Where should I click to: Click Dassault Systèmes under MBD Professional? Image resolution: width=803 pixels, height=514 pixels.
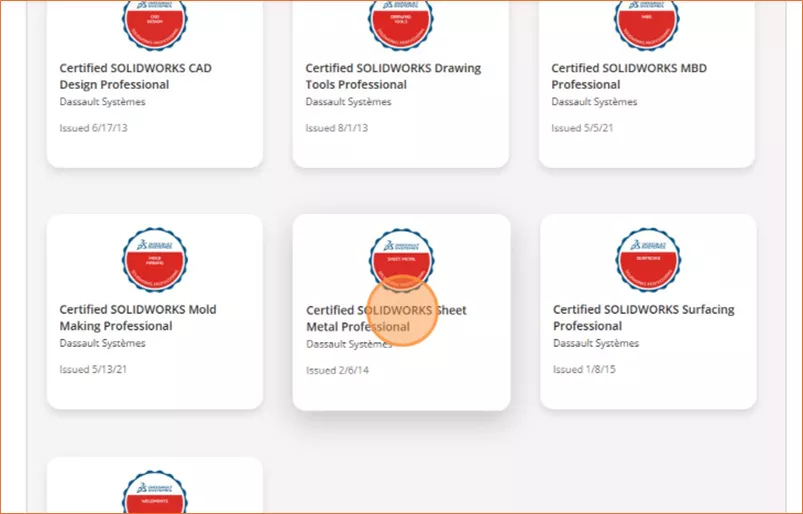pos(594,102)
